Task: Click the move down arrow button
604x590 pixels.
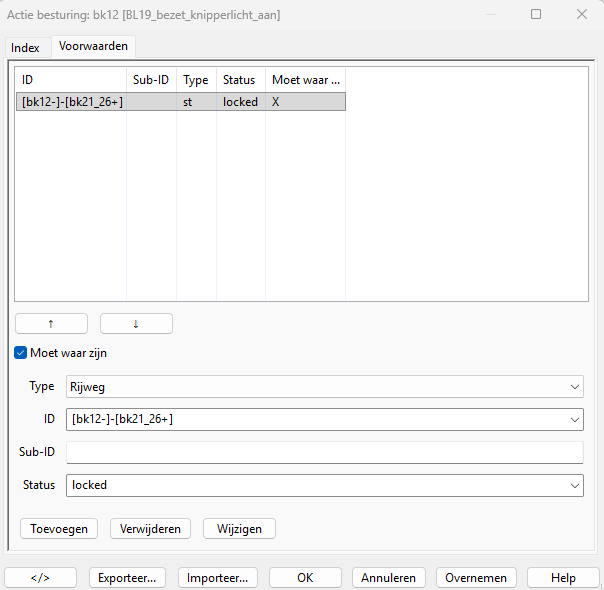Action: pos(136,323)
